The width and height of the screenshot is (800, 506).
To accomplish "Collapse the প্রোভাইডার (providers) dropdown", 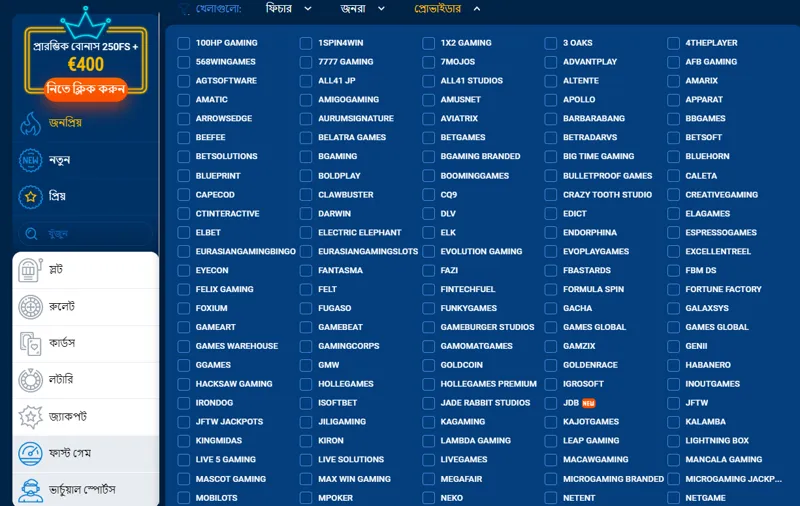I will [x=447, y=9].
